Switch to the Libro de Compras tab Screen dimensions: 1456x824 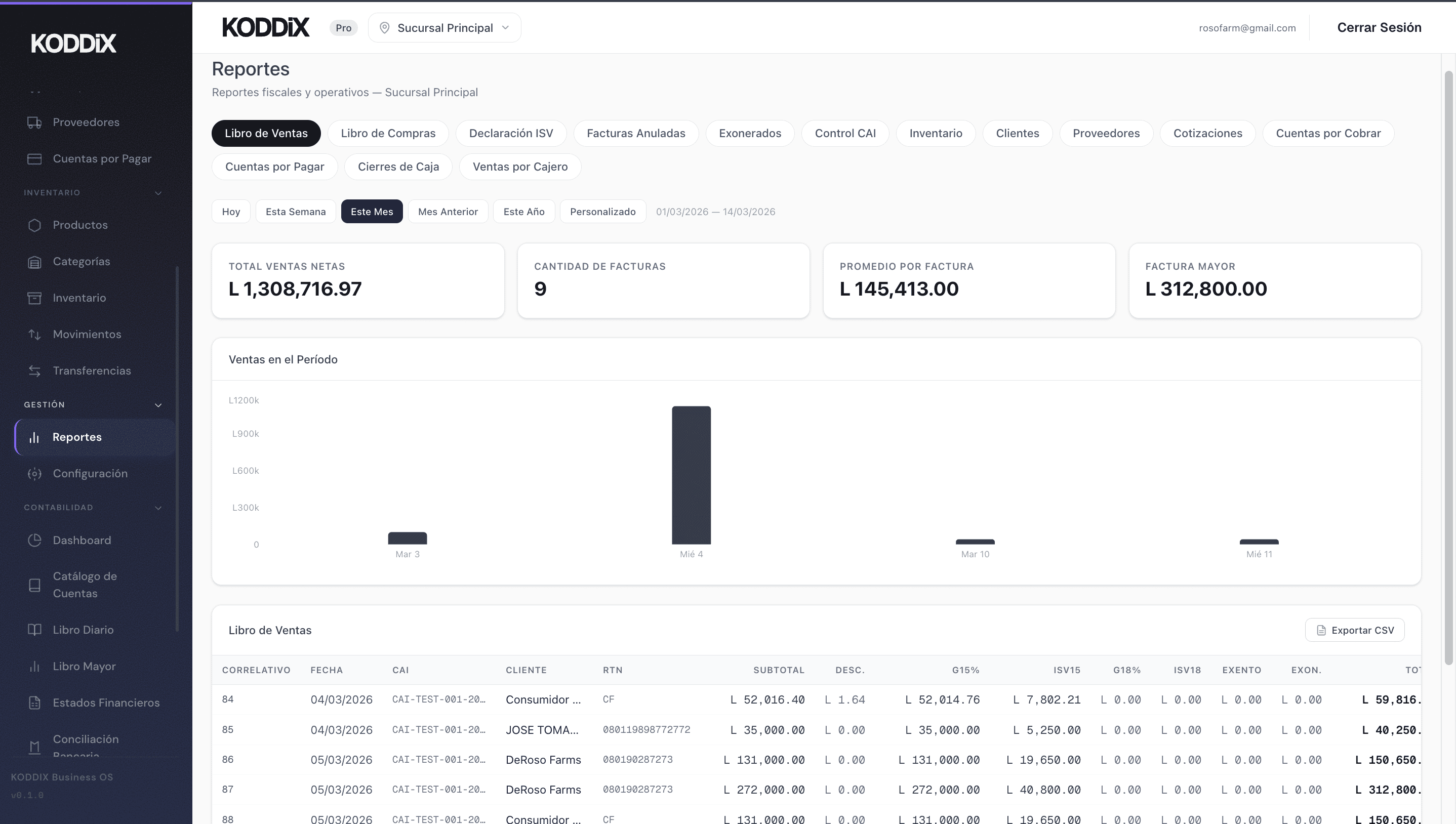(x=388, y=134)
